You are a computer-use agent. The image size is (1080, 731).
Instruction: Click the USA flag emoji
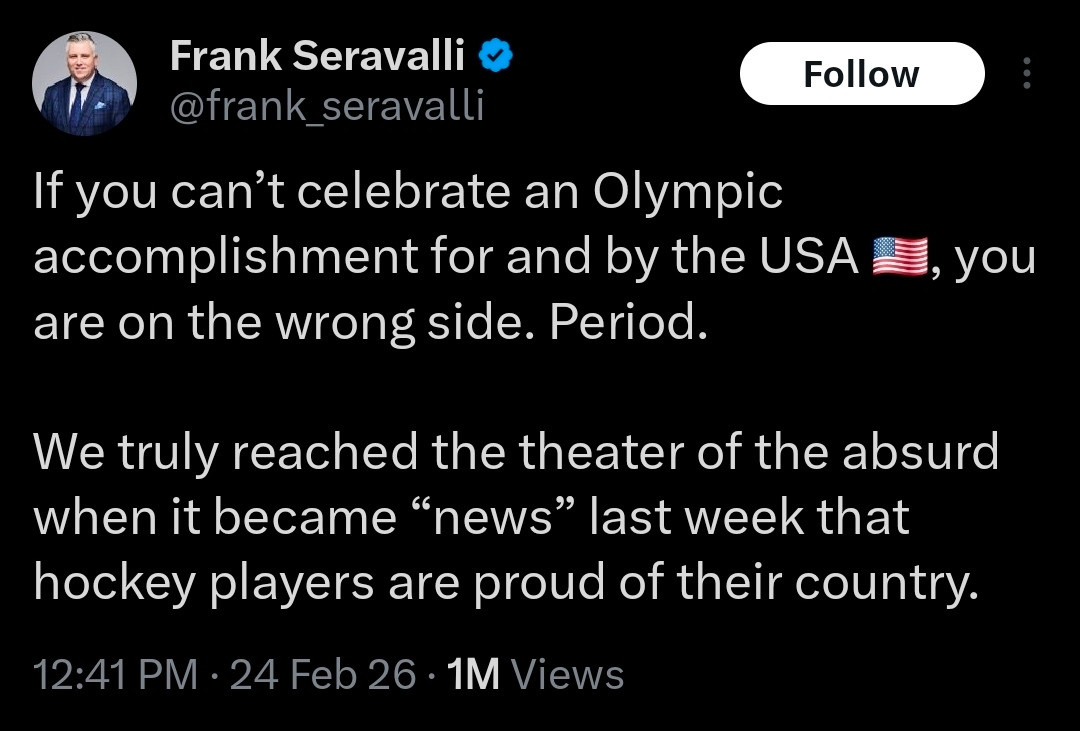(x=901, y=257)
